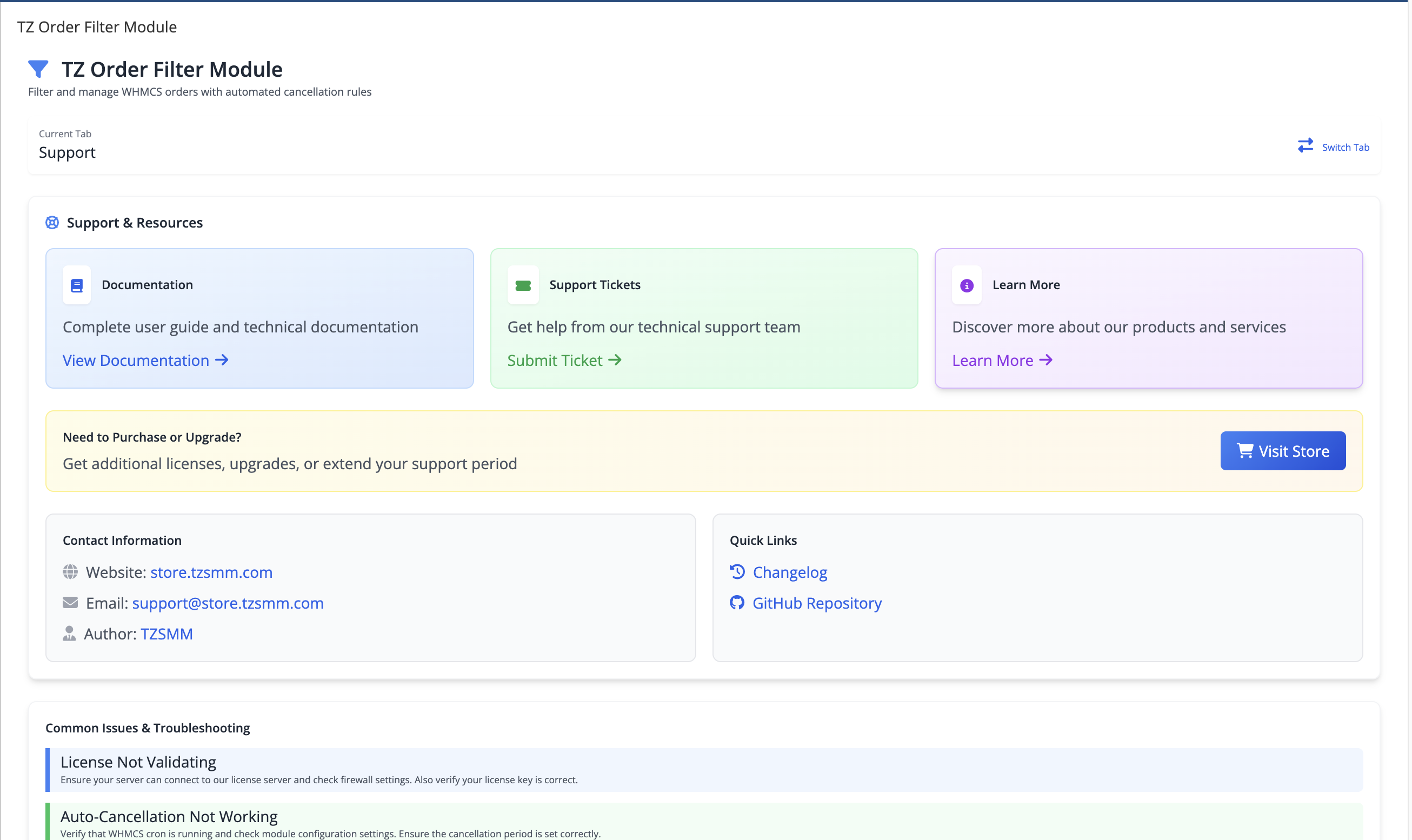Click the GitHub octocat icon

(x=737, y=603)
